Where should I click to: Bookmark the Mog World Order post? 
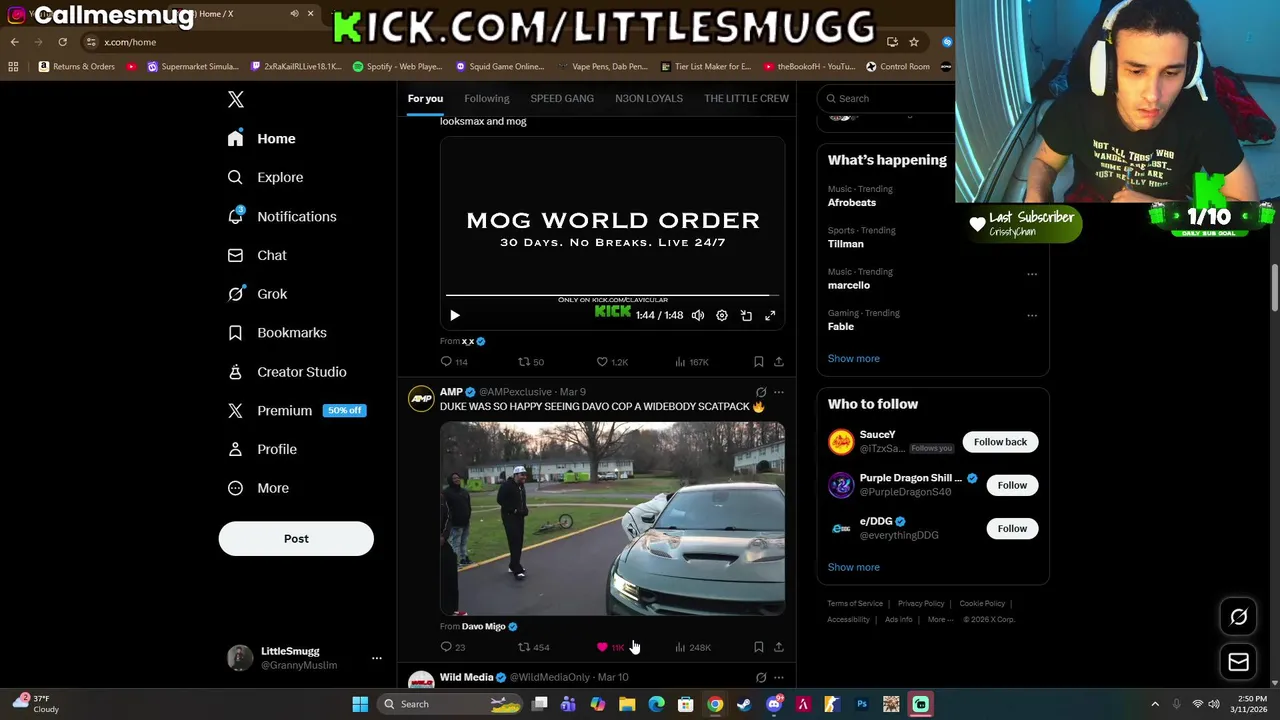758,362
